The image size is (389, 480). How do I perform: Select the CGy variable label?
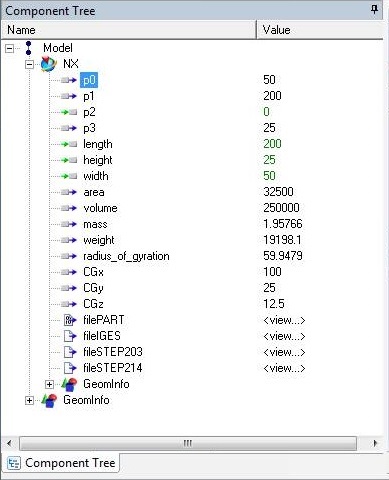pyautogui.click(x=93, y=288)
